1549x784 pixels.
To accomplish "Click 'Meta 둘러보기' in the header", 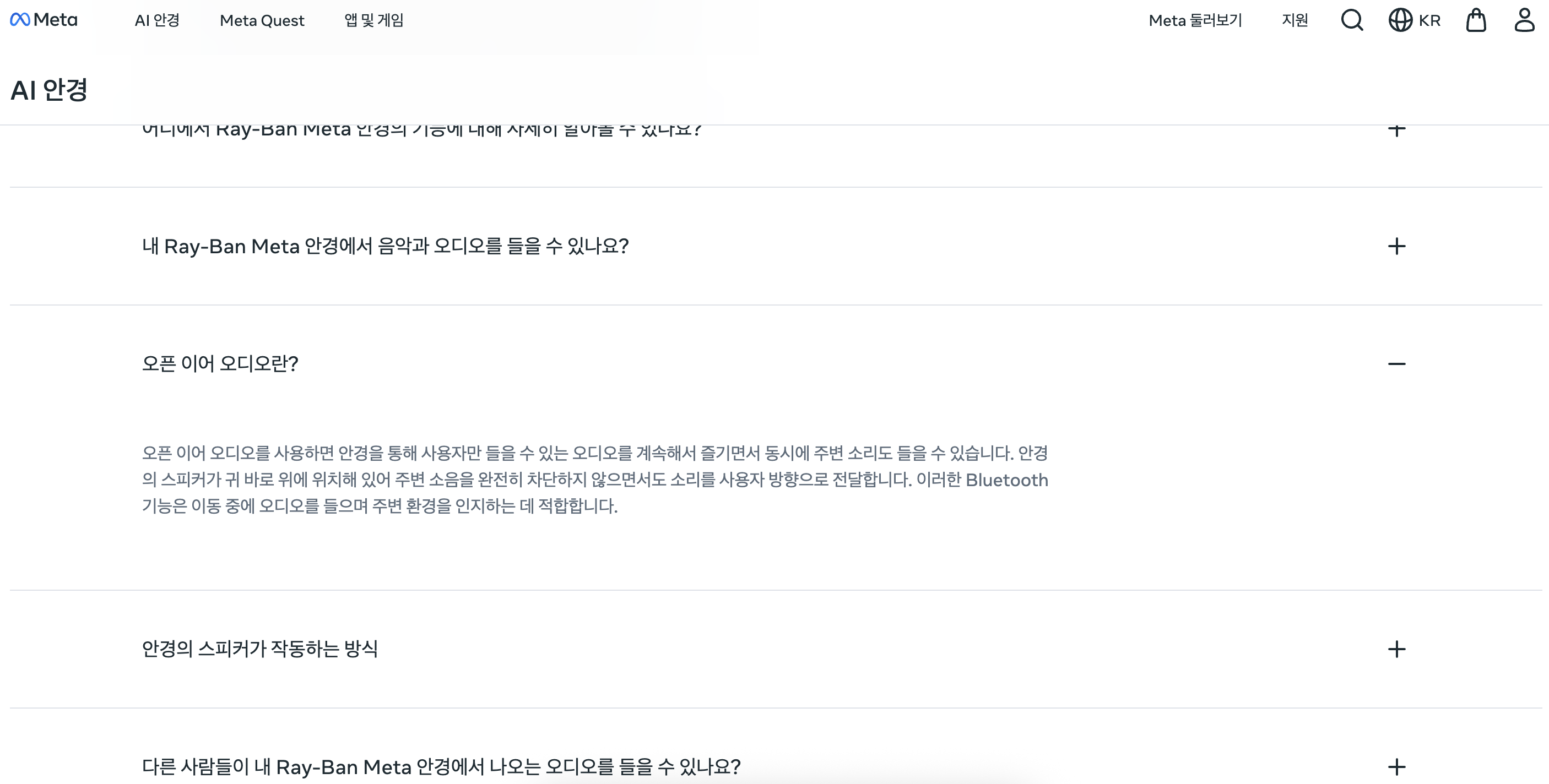I will pyautogui.click(x=1195, y=20).
